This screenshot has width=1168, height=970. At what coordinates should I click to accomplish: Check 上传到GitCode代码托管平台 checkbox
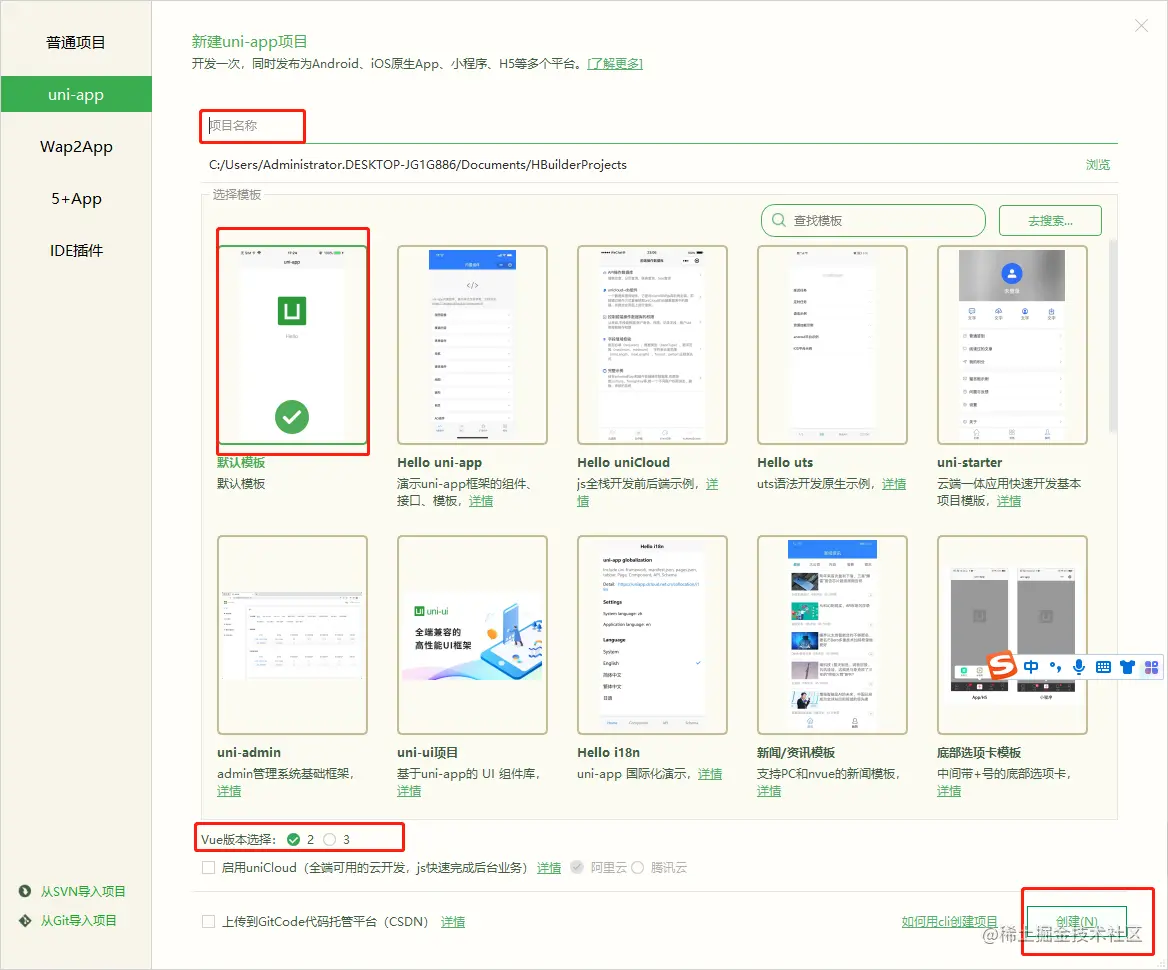pyautogui.click(x=209, y=922)
